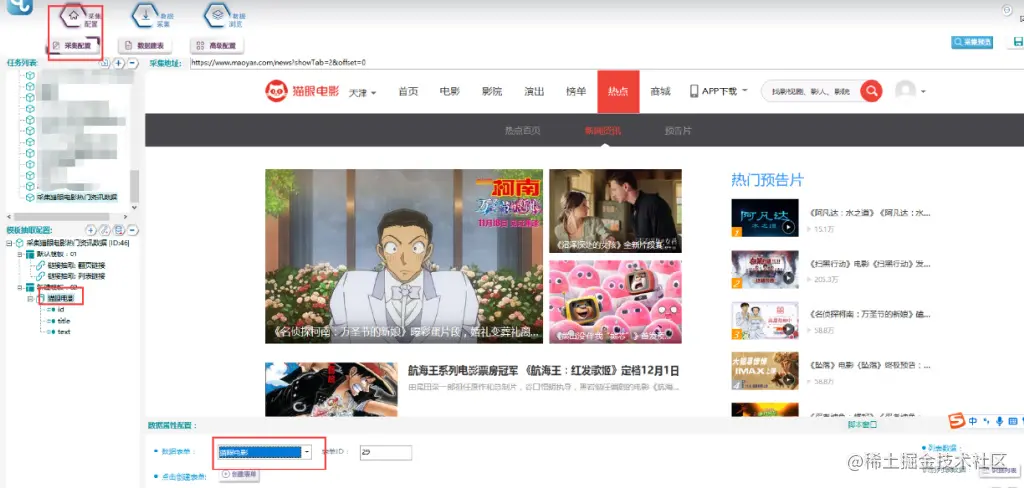Screen dimensions: 1024x488
Task: Open the 《扫黑行动》 trailer link
Action: coord(870,264)
